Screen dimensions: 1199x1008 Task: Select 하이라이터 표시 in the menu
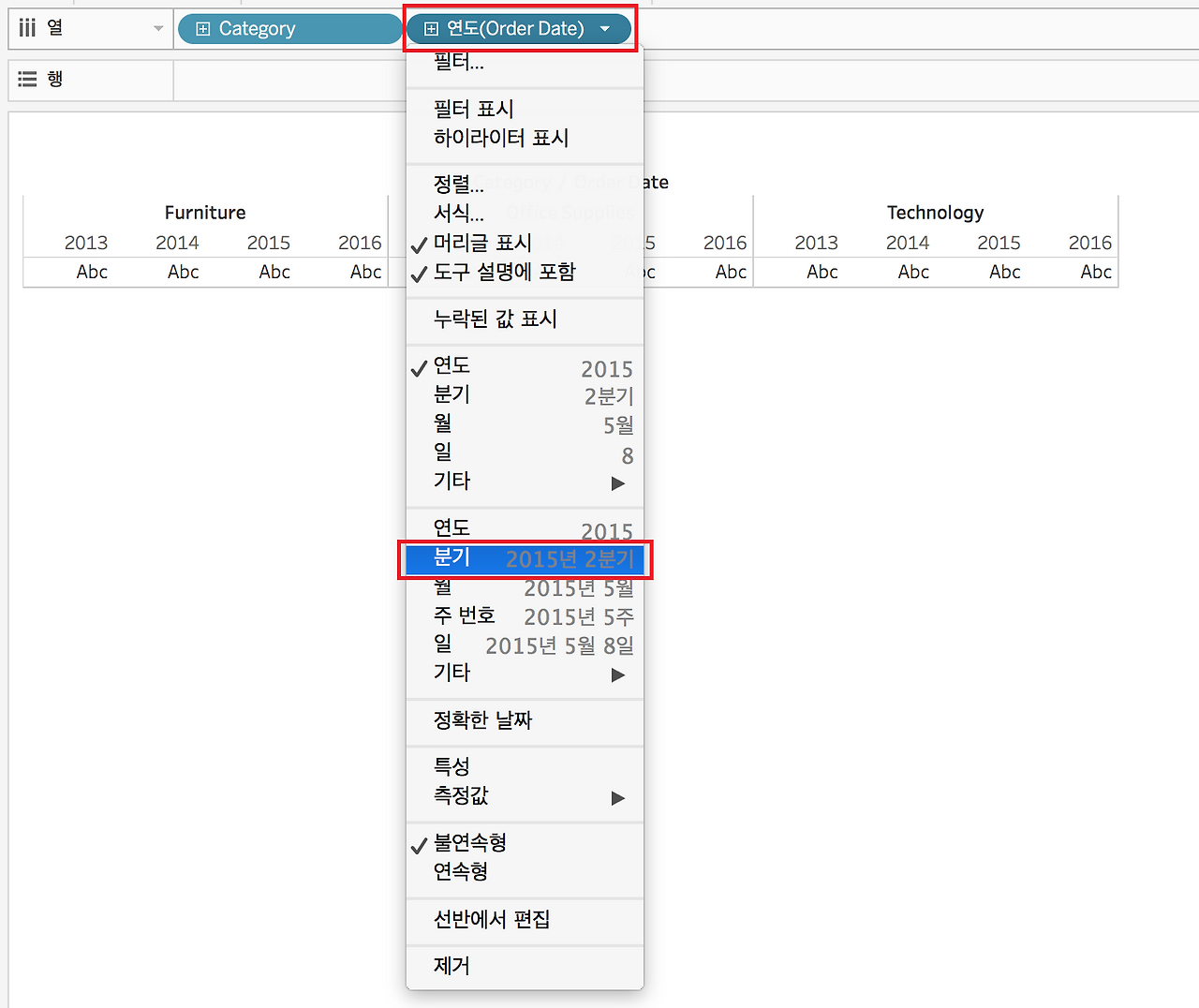pyautogui.click(x=525, y=138)
